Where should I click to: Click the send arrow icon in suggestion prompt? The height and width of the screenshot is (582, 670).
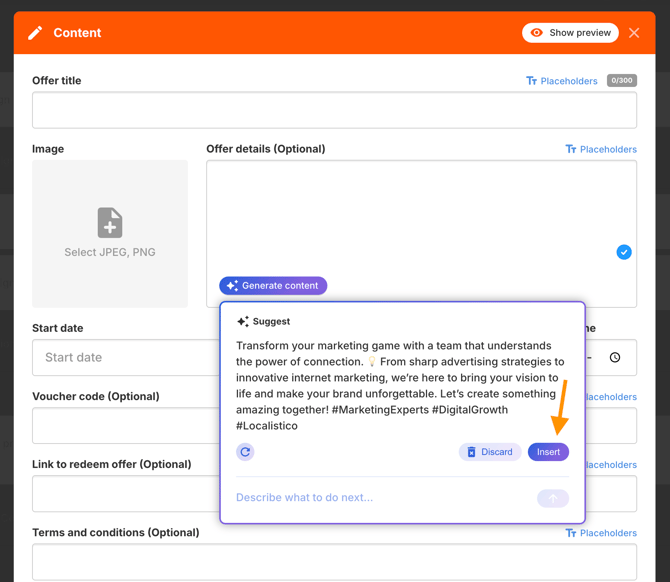553,498
